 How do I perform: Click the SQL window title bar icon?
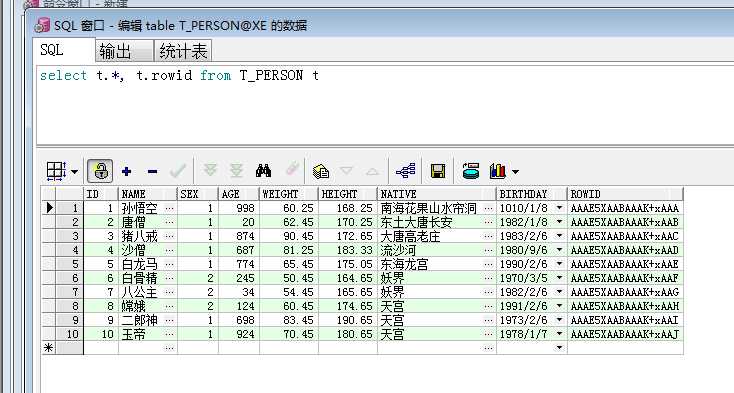click(42, 25)
